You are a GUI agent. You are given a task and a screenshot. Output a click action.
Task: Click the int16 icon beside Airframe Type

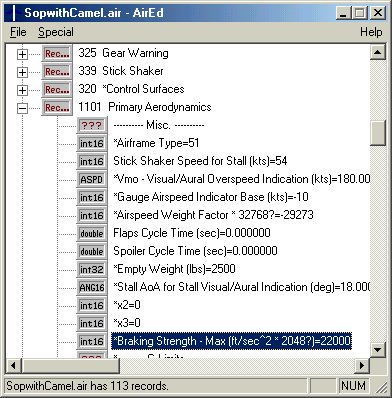92,143
